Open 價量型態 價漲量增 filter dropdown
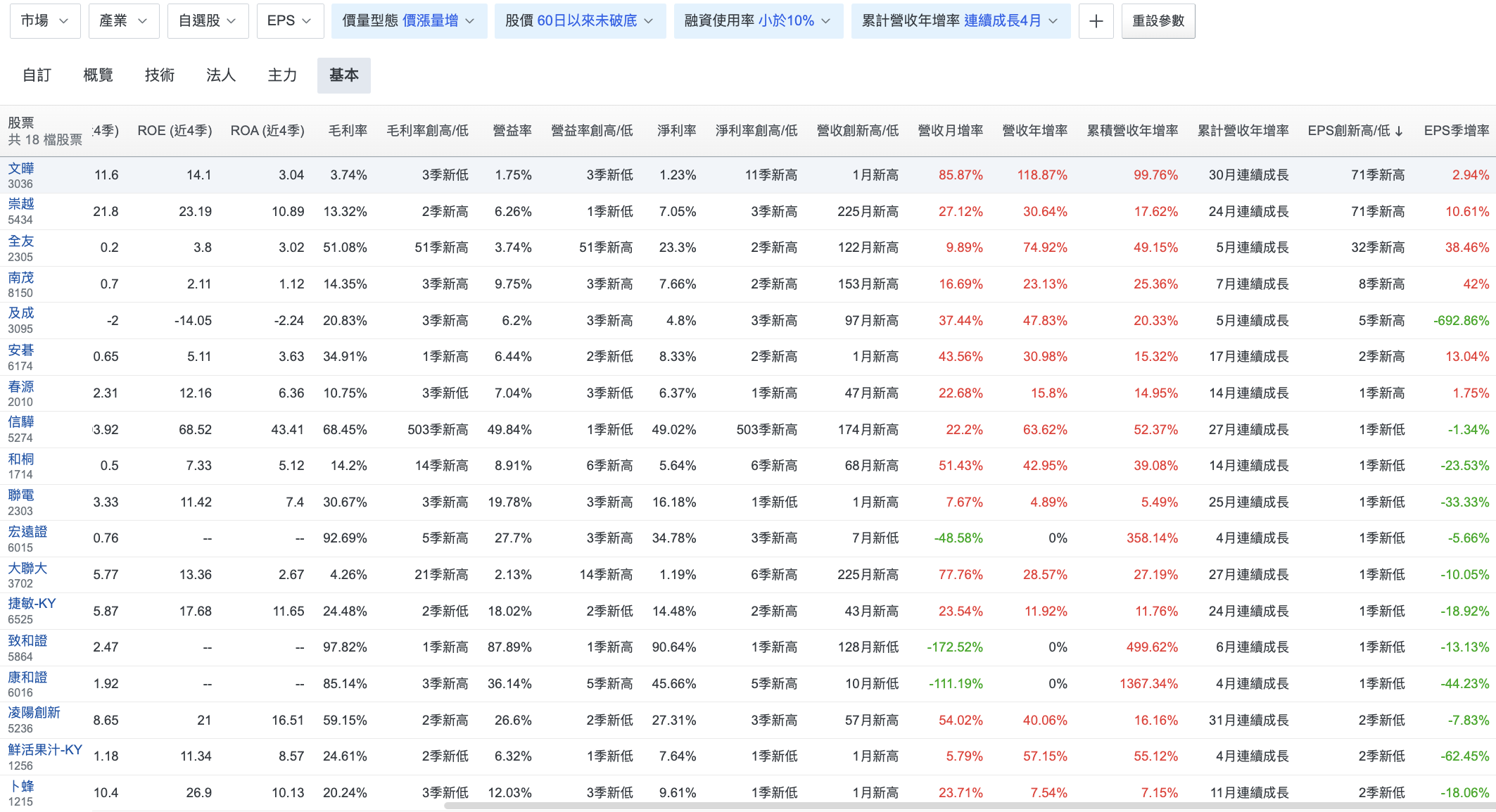This screenshot has height=812, width=1496. 408,21
